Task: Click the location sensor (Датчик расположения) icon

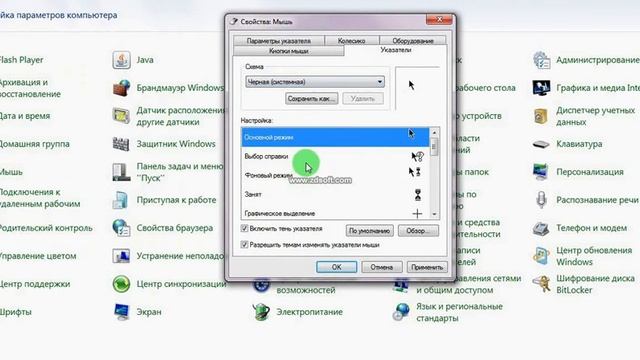Action: coord(121,116)
